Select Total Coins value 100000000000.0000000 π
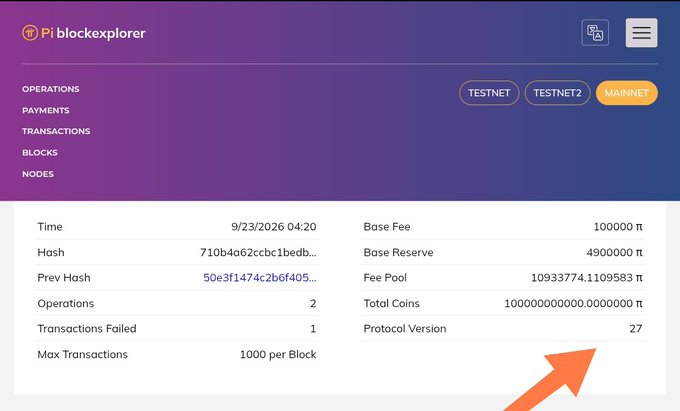Viewport: 680px width, 411px height. pos(573,303)
